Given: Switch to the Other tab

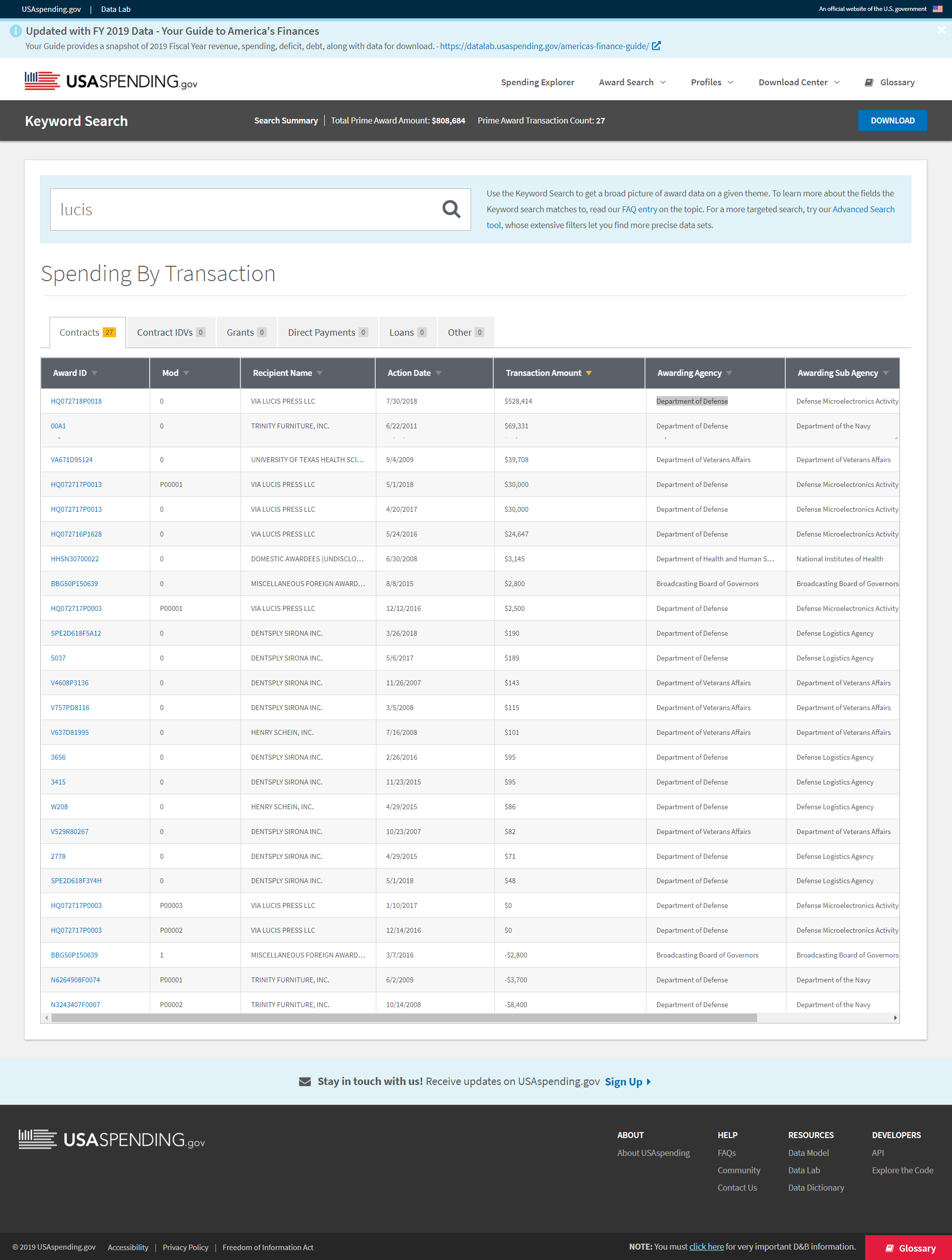Looking at the screenshot, I should (466, 332).
